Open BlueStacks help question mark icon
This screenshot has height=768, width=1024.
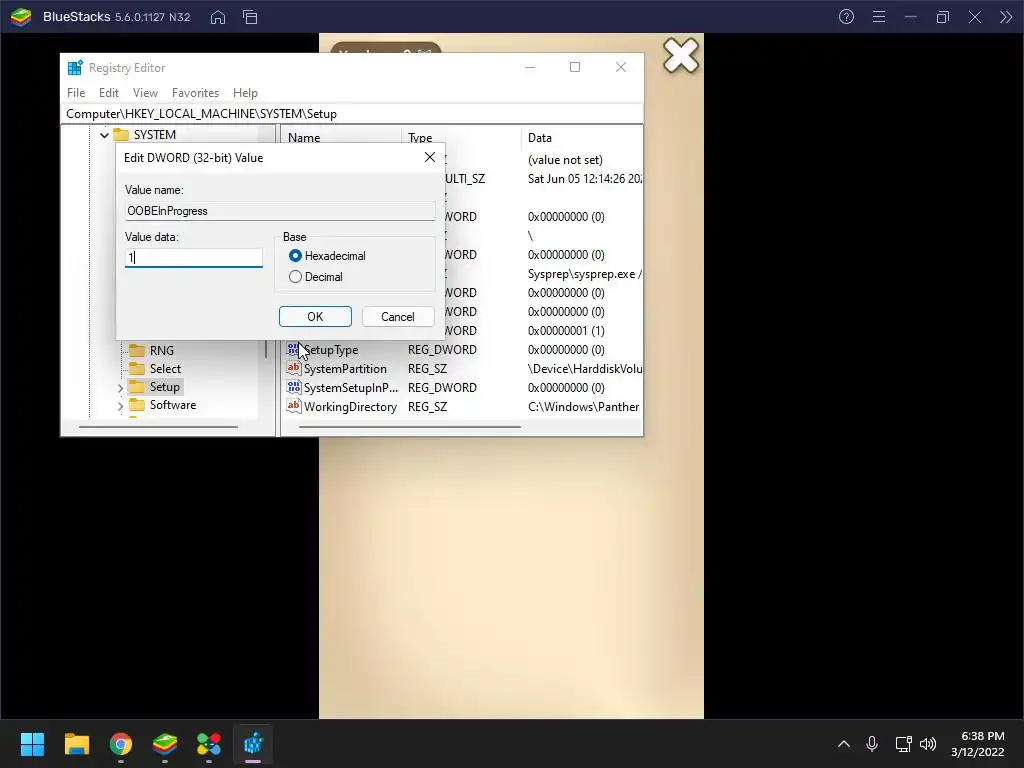point(846,17)
